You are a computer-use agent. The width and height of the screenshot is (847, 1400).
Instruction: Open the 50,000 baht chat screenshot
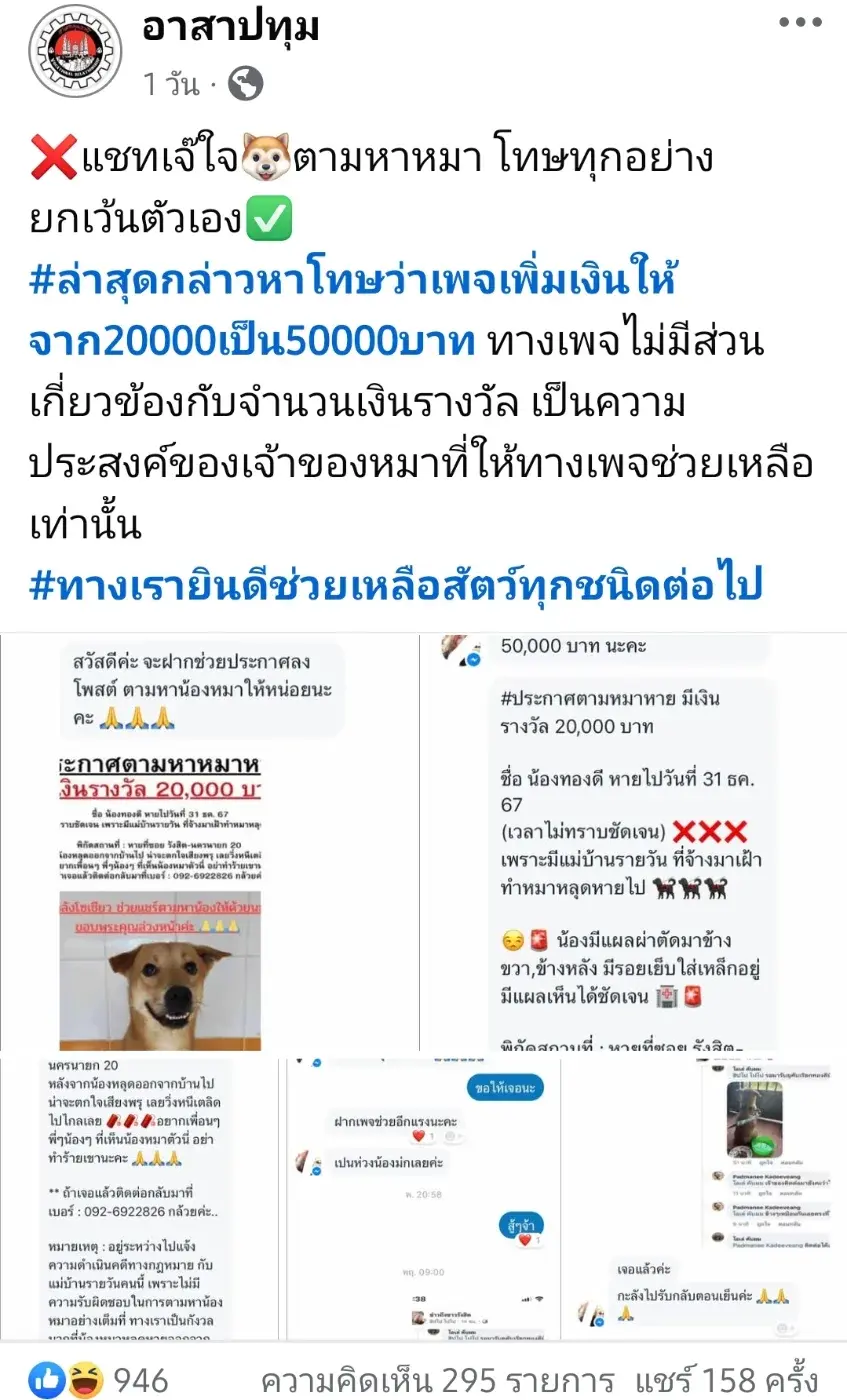pos(634,842)
